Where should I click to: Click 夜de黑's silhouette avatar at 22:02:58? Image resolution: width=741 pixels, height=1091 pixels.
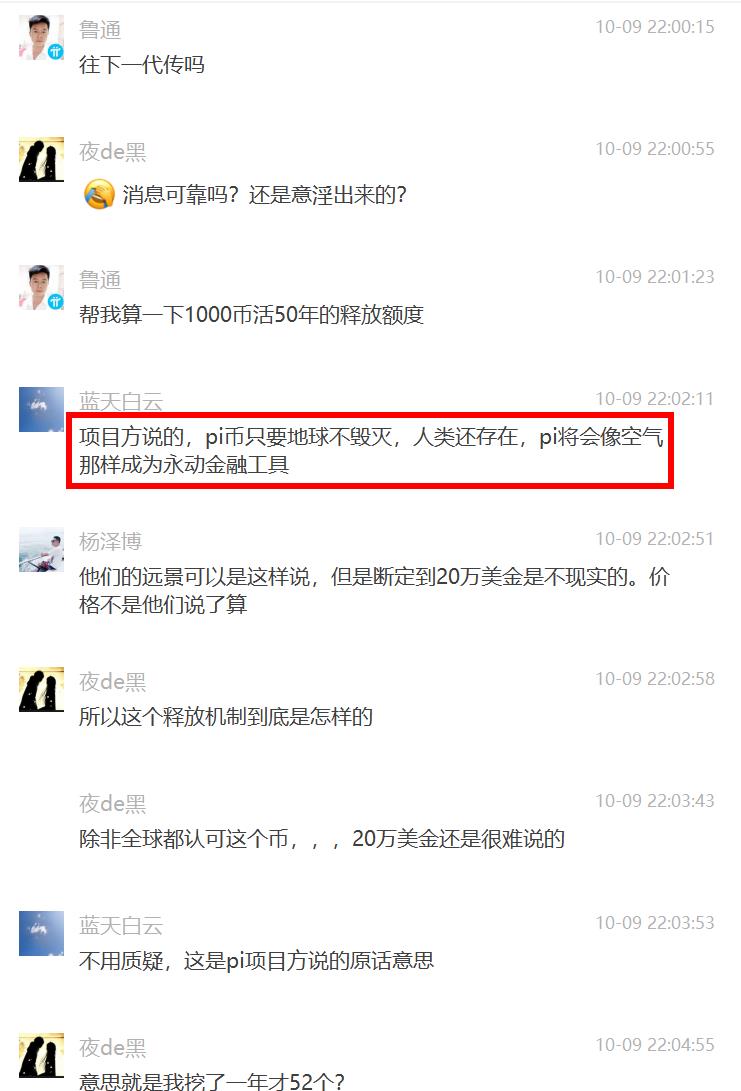pyautogui.click(x=41, y=689)
